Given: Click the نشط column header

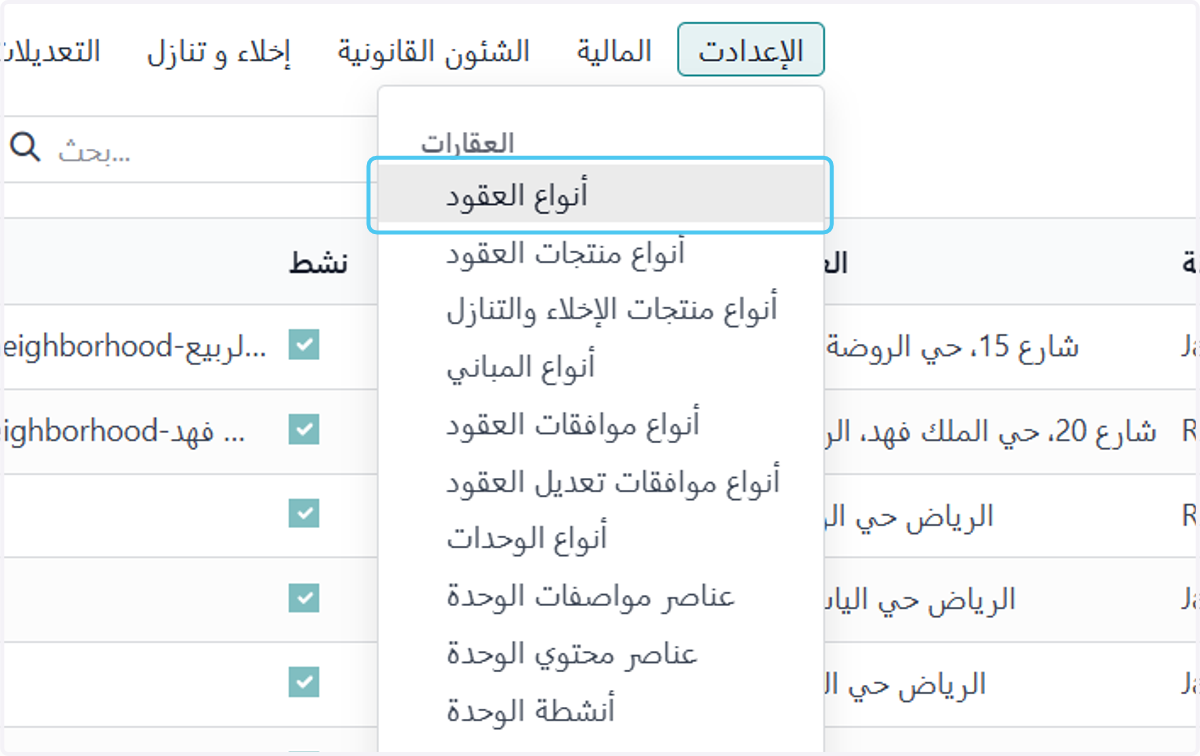Looking at the screenshot, I should coord(319,262).
